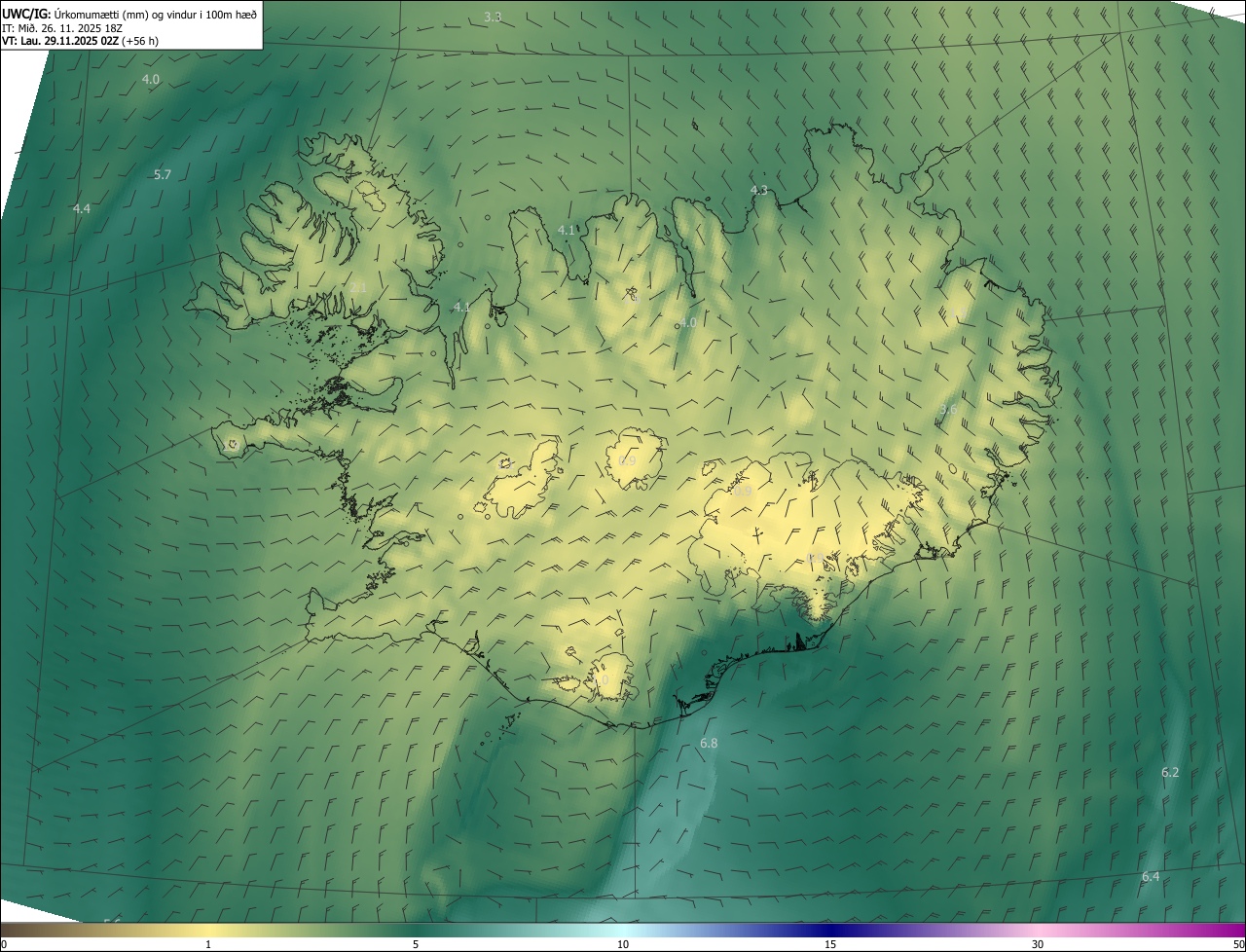
Task: Click the 3.3 value label on the map
Action: pyautogui.click(x=493, y=18)
